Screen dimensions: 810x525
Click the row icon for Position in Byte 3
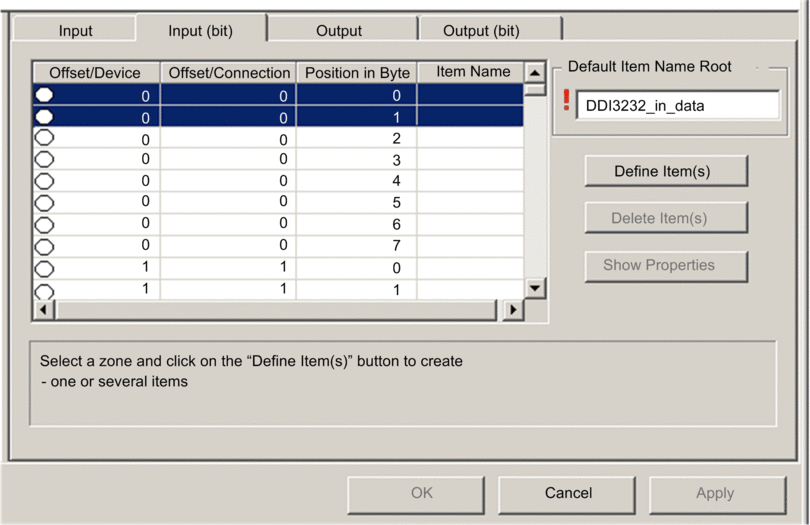[44, 160]
